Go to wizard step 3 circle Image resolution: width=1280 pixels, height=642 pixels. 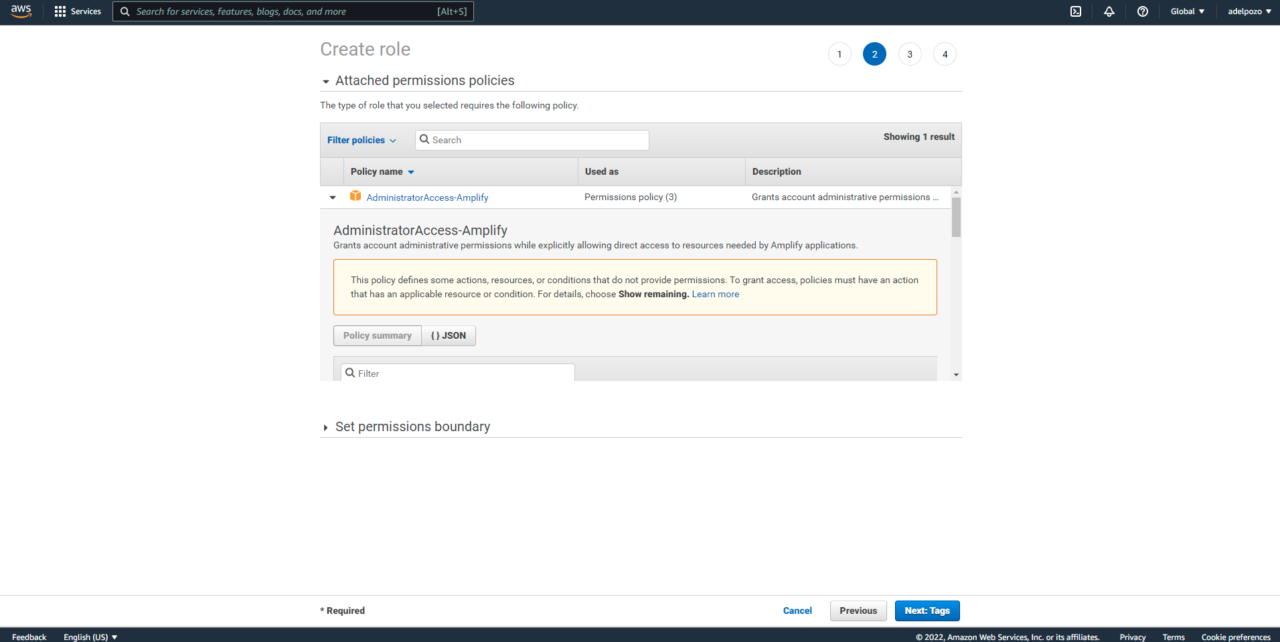[x=909, y=54]
